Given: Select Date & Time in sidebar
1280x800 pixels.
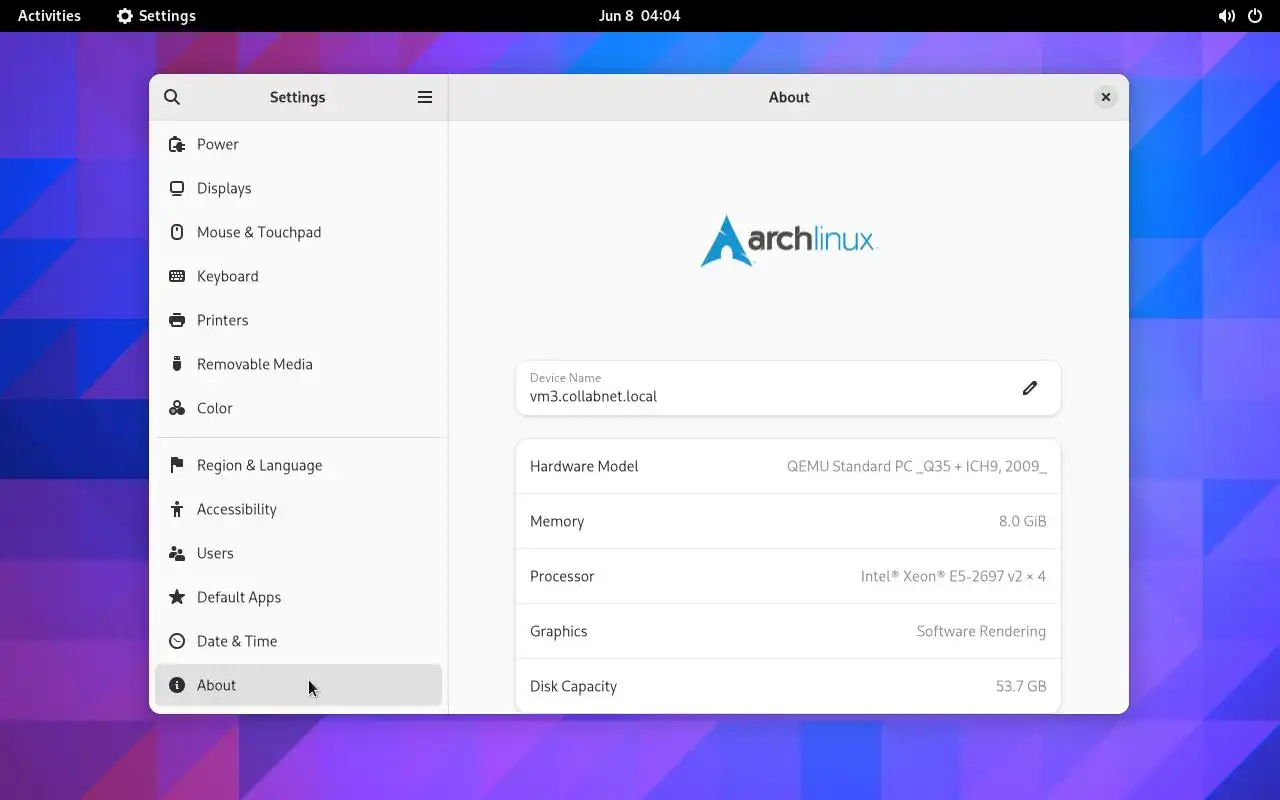Looking at the screenshot, I should pos(298,641).
